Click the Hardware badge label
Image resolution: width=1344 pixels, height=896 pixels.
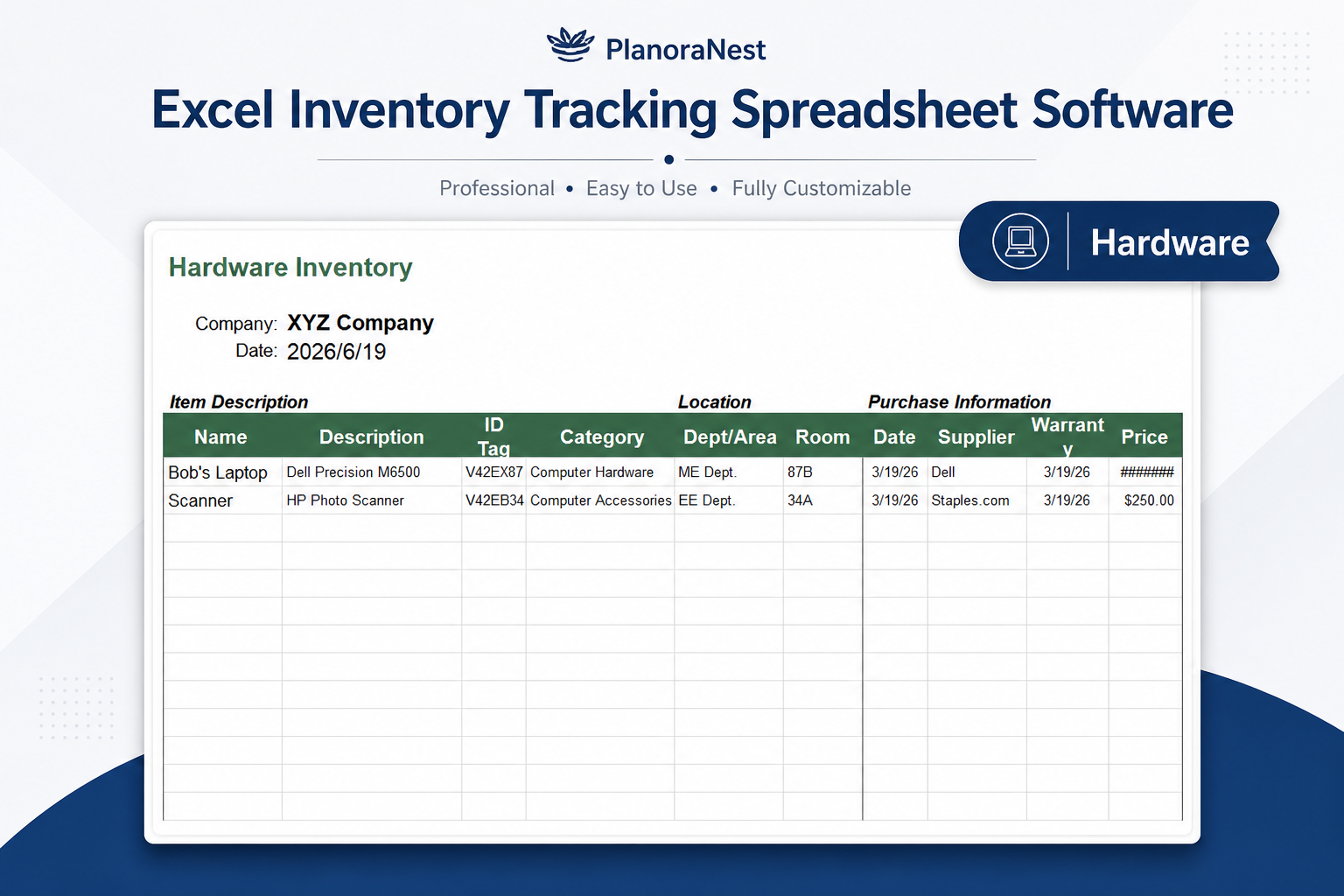pyautogui.click(x=1170, y=242)
